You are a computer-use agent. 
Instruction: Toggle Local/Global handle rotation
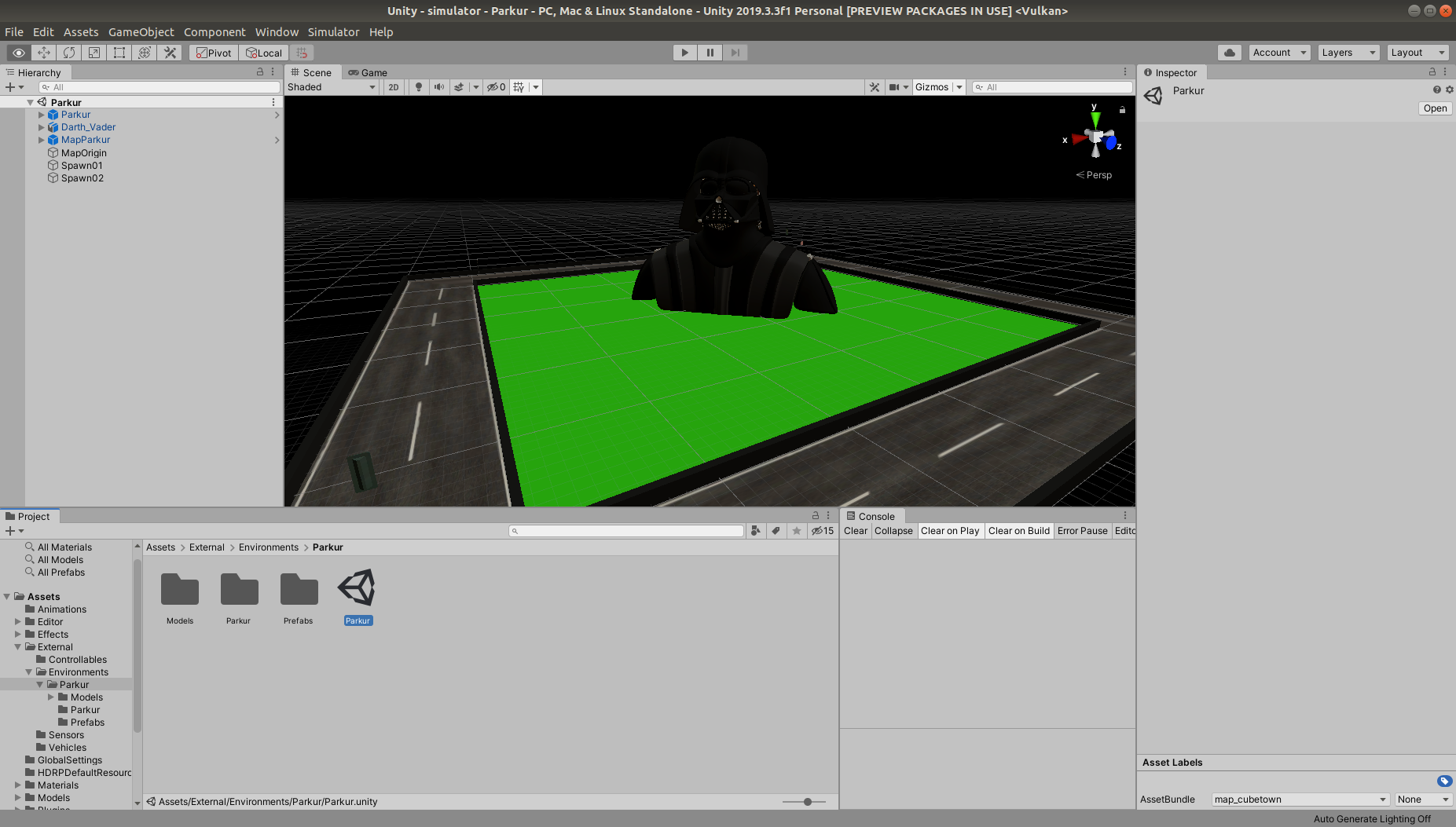264,53
